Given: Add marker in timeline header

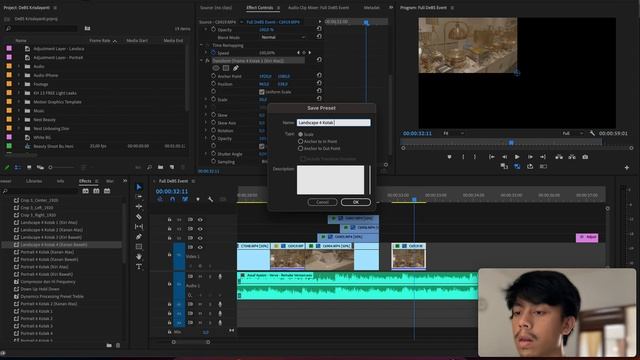Looking at the screenshot, I should click(x=198, y=199).
